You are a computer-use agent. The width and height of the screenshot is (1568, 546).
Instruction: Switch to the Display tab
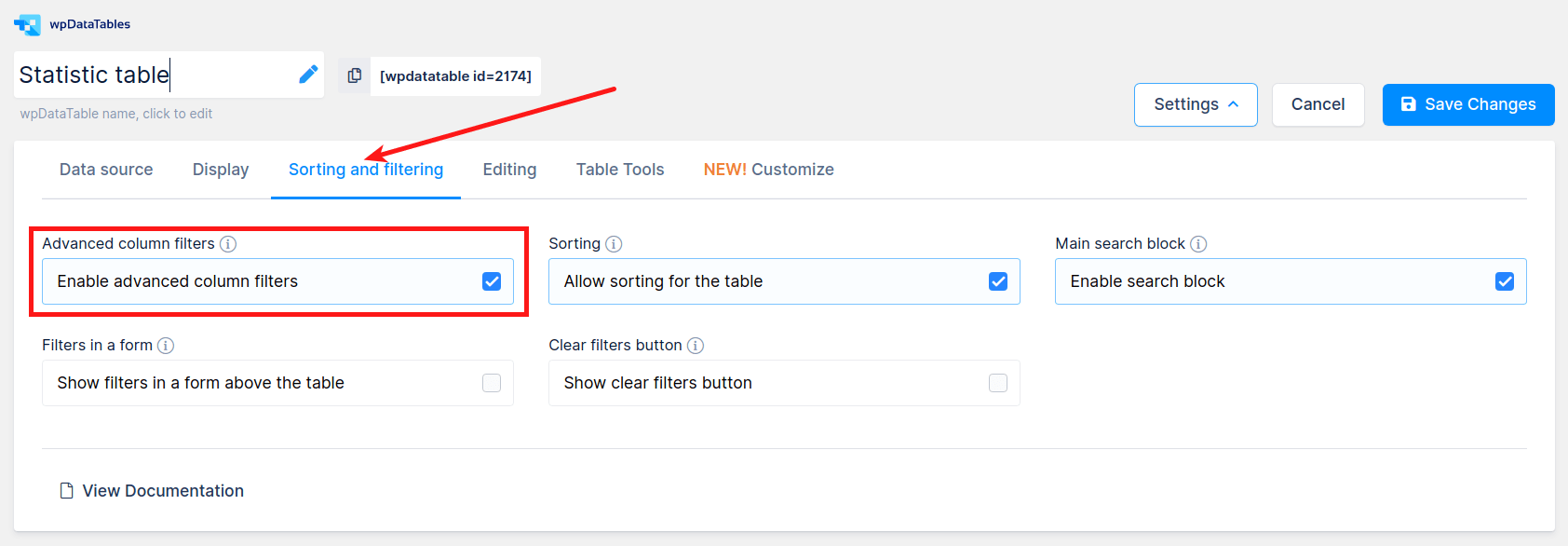click(x=221, y=170)
